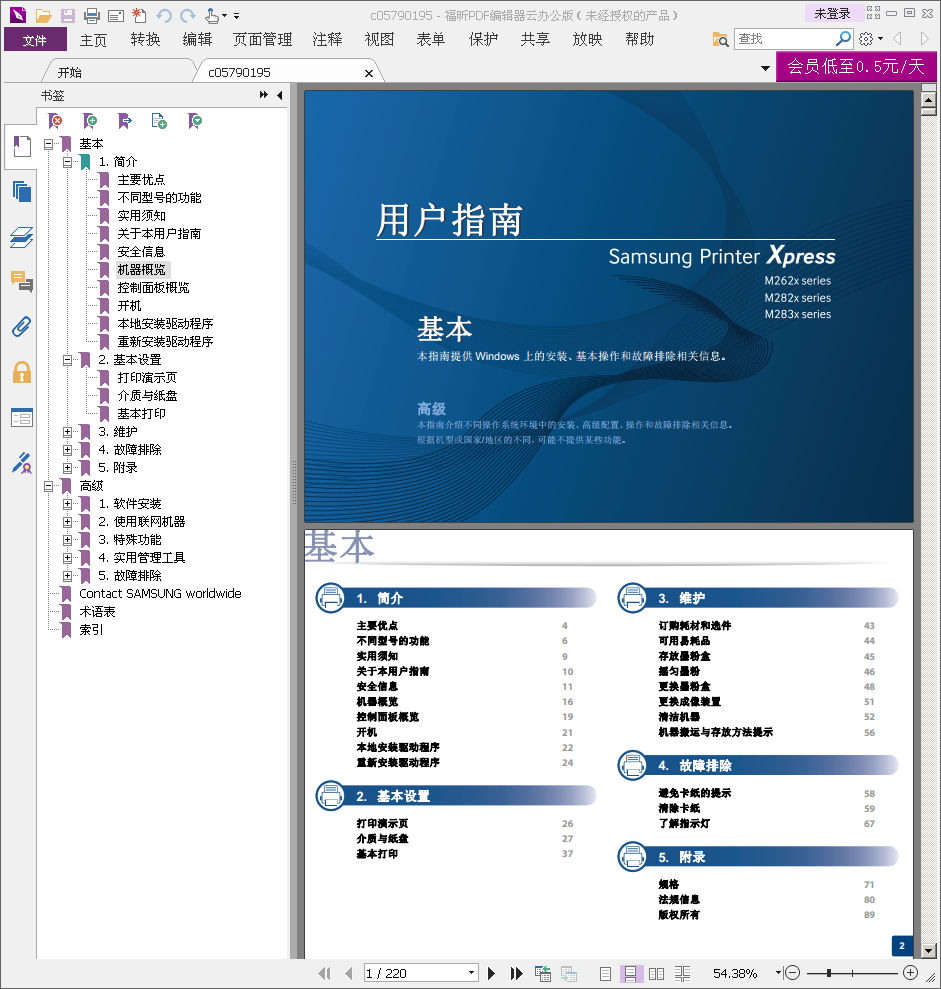
Task: Open the Comments sidebar panel icon
Action: click(21, 281)
